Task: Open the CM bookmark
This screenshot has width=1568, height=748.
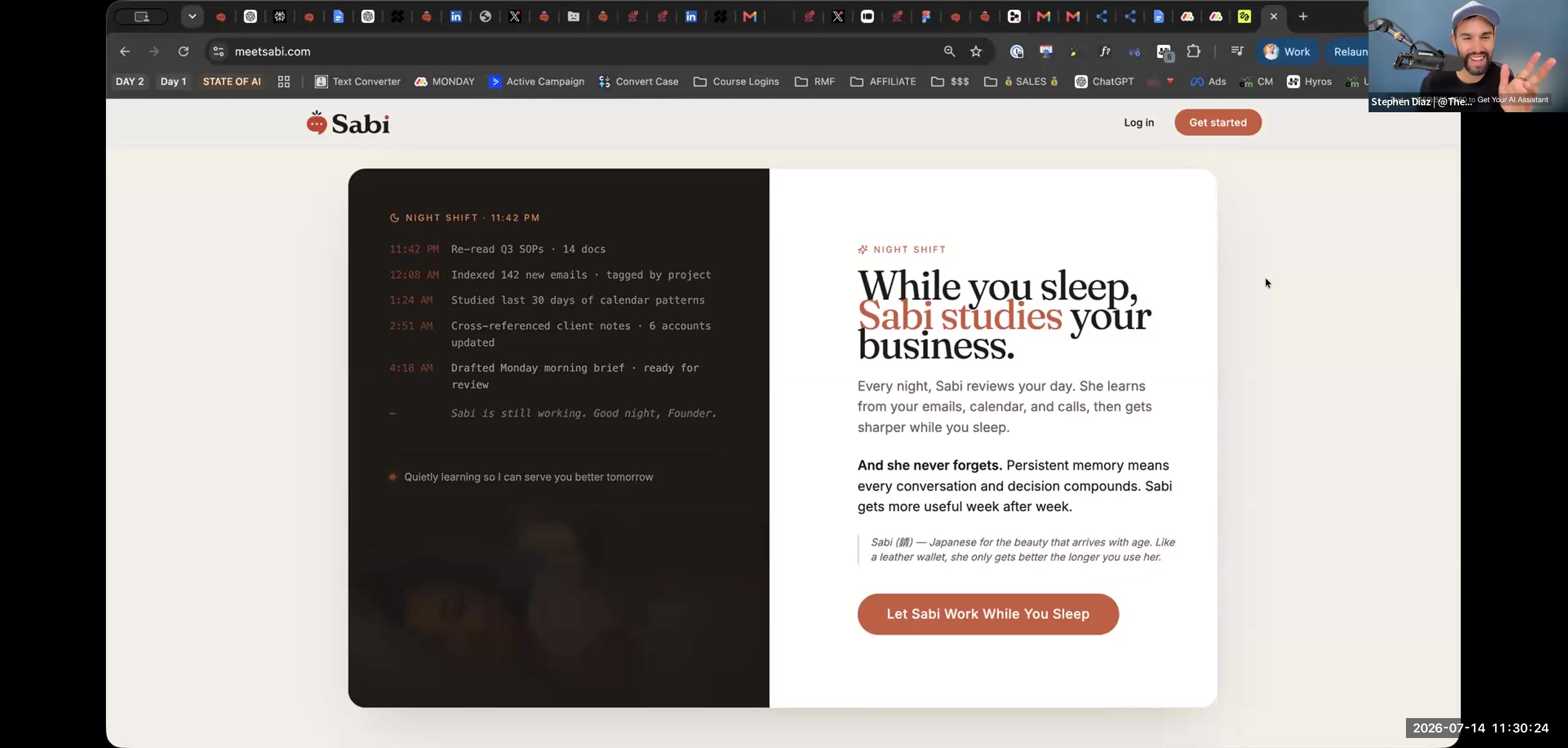Action: pyautogui.click(x=1256, y=82)
